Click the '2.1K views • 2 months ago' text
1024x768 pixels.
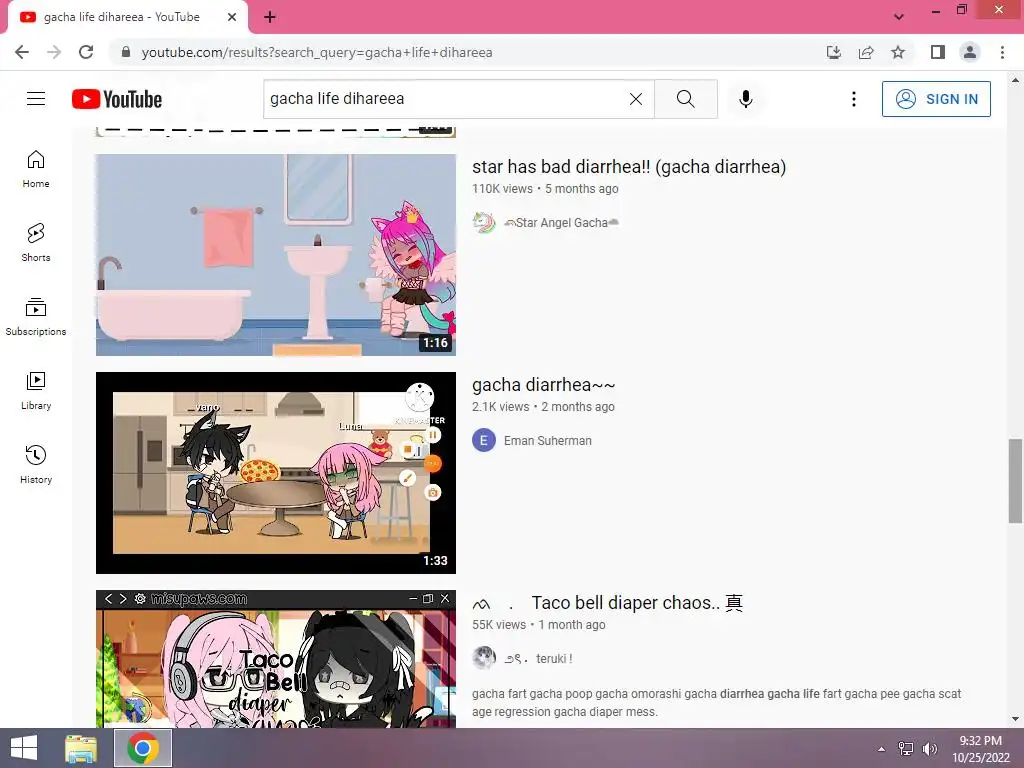[x=543, y=407]
